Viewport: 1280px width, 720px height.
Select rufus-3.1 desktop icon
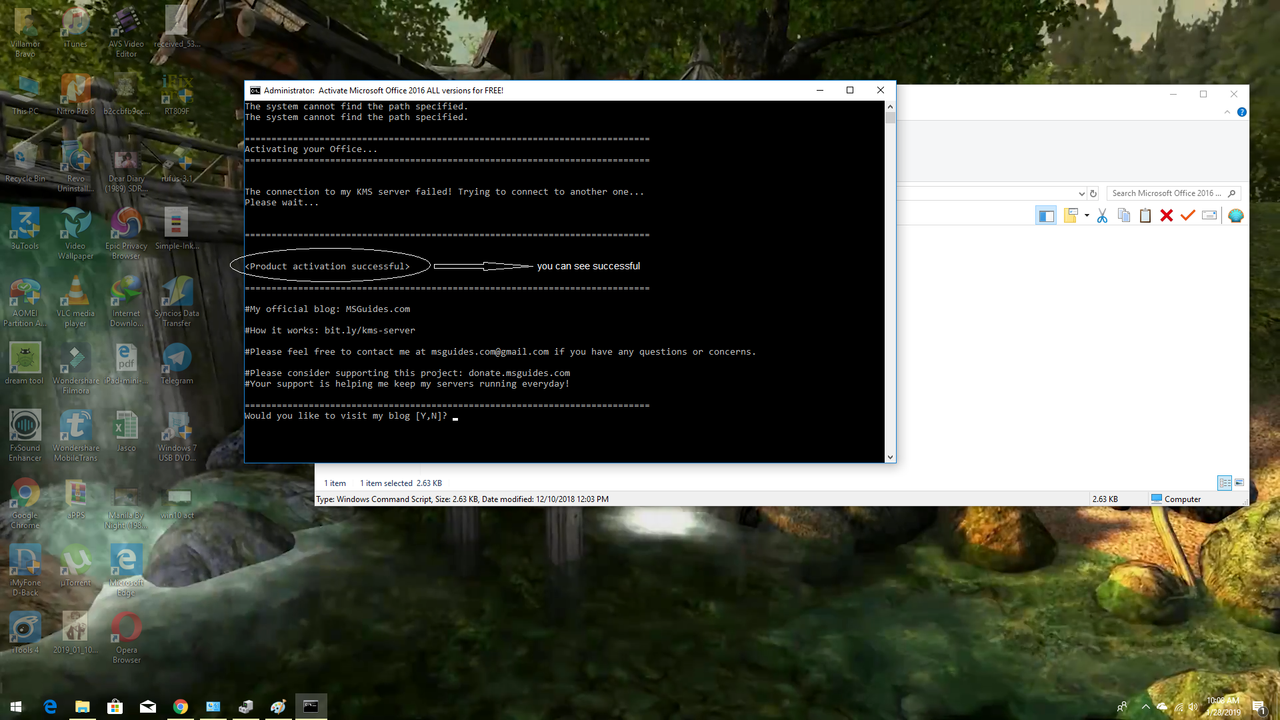177,161
